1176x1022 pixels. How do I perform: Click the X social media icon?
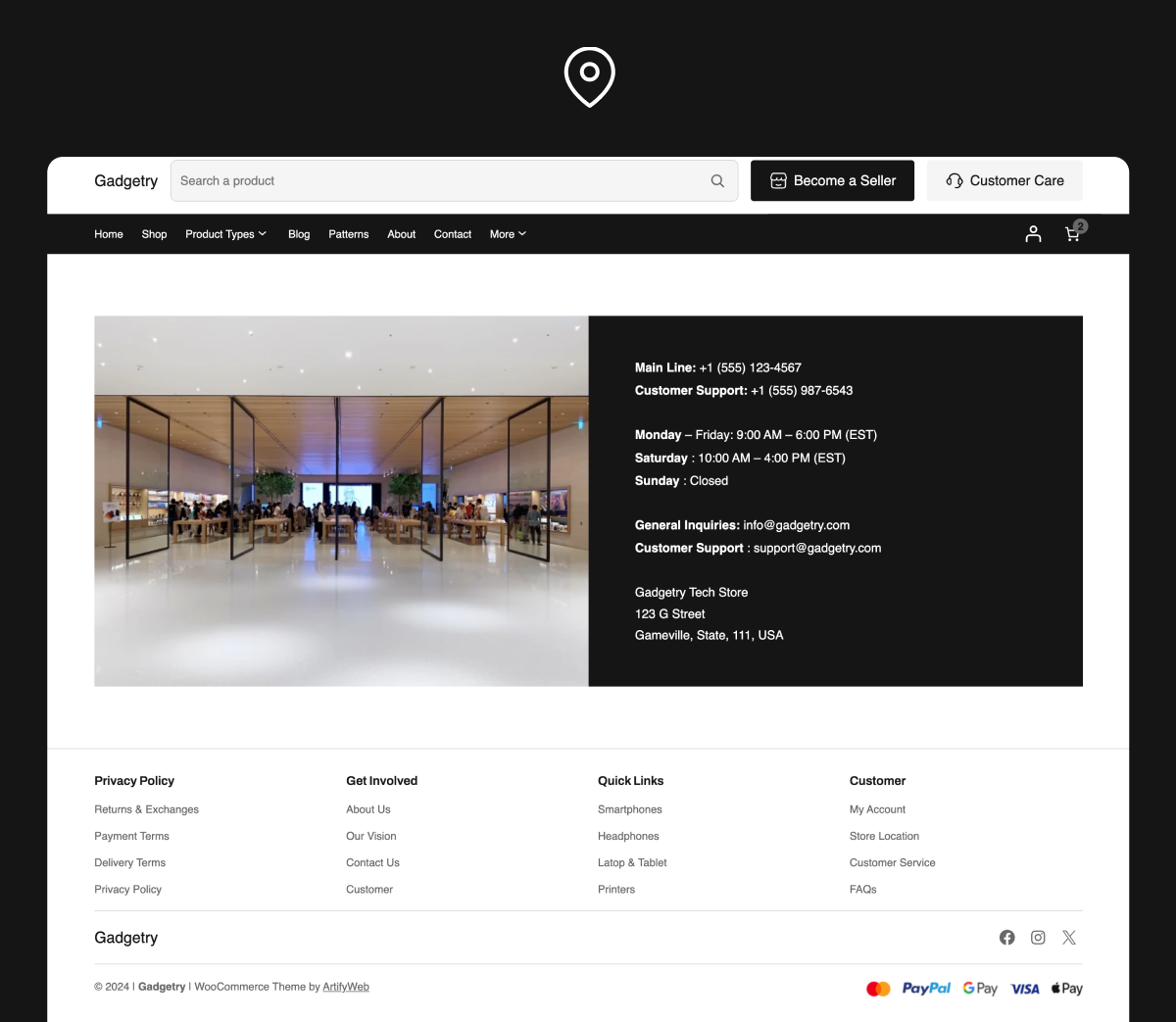pos(1068,937)
